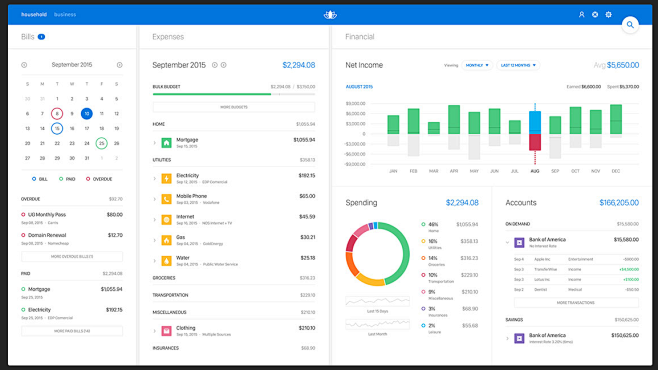The image size is (658, 370).
Task: Expand the Mortgage expense row
Action: point(154,143)
